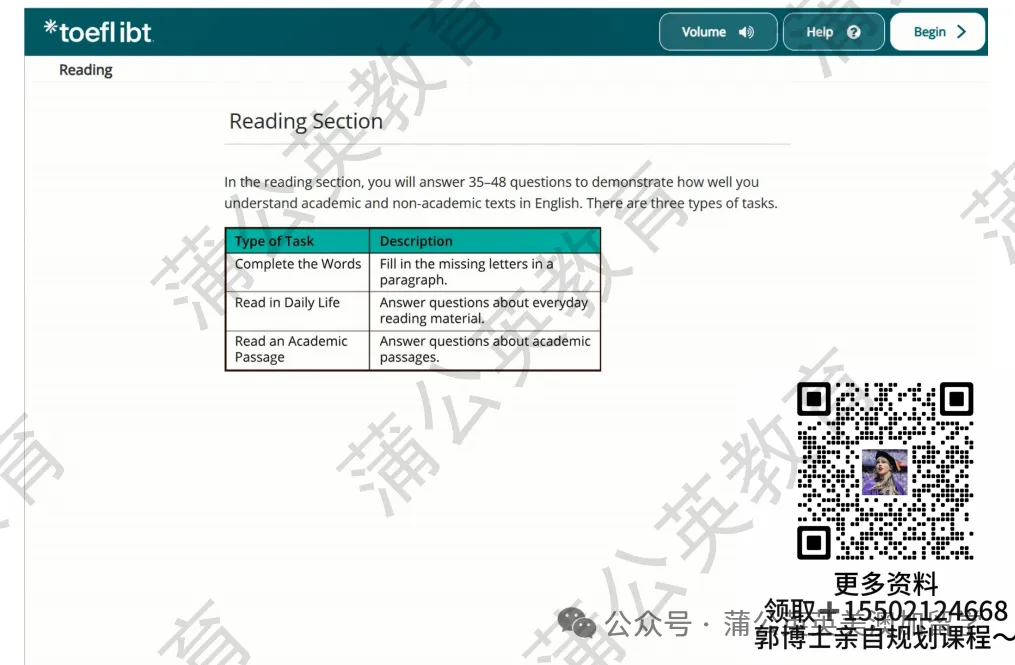The width and height of the screenshot is (1015, 665).
Task: Click the QR code image
Action: [x=885, y=471]
